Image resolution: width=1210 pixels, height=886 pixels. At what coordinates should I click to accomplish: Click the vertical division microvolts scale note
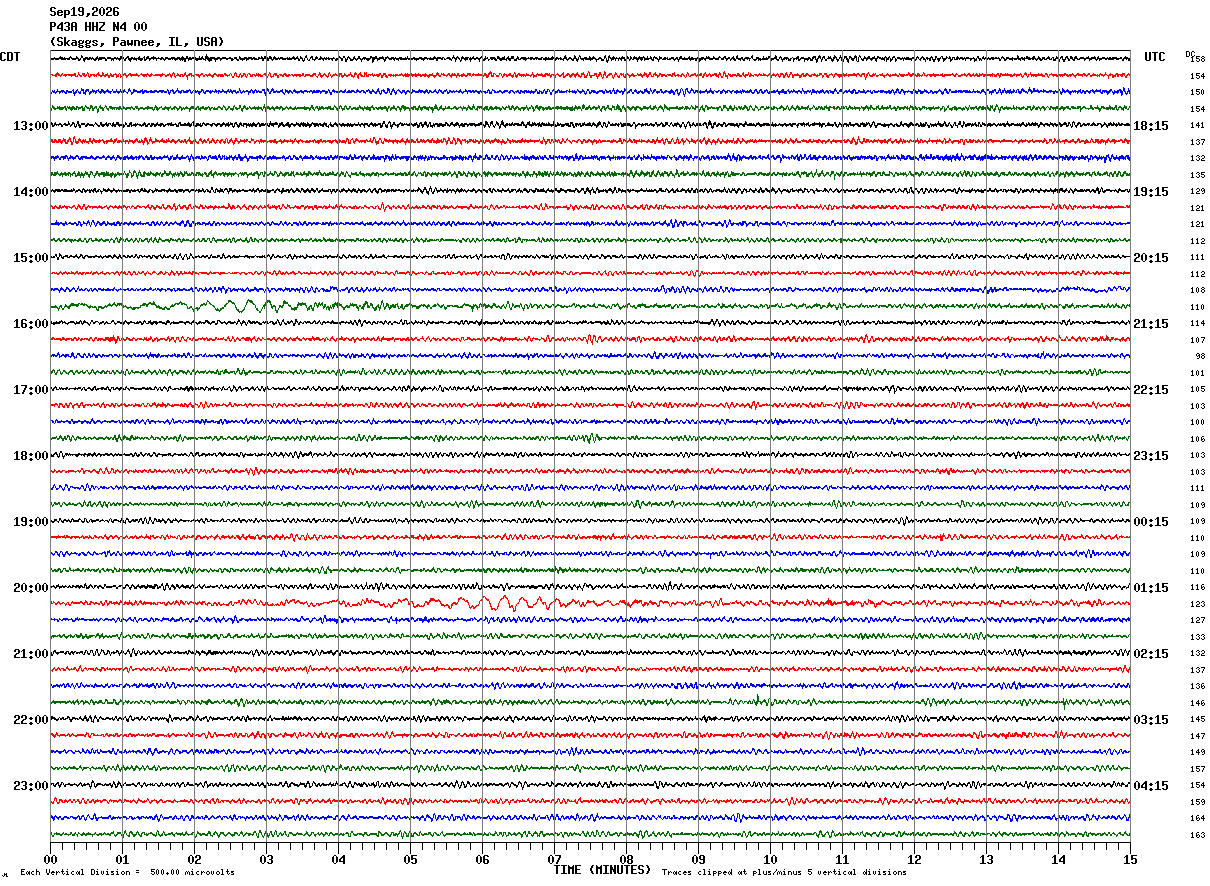pyautogui.click(x=127, y=872)
